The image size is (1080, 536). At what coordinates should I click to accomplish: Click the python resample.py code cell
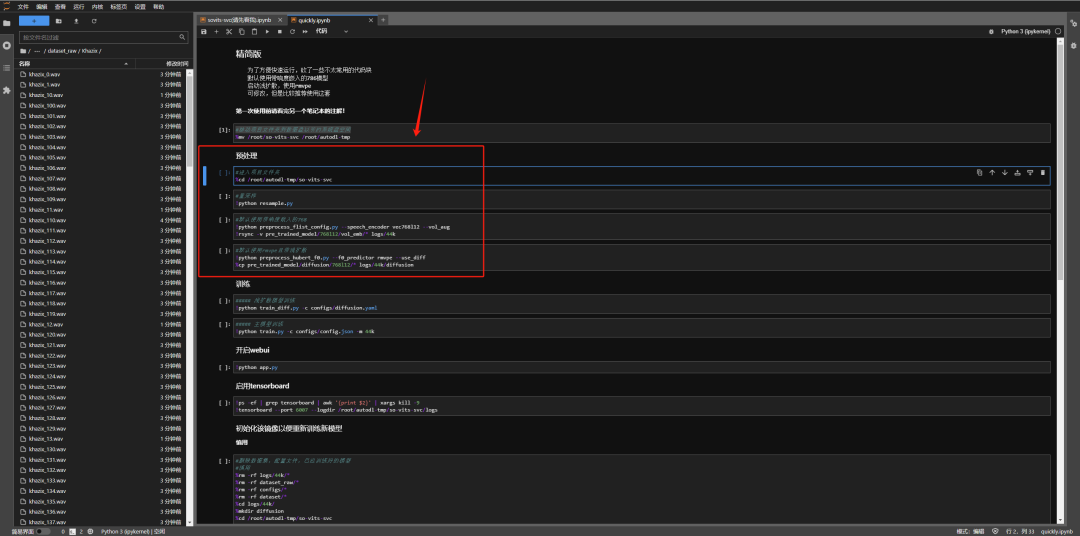tap(641, 200)
